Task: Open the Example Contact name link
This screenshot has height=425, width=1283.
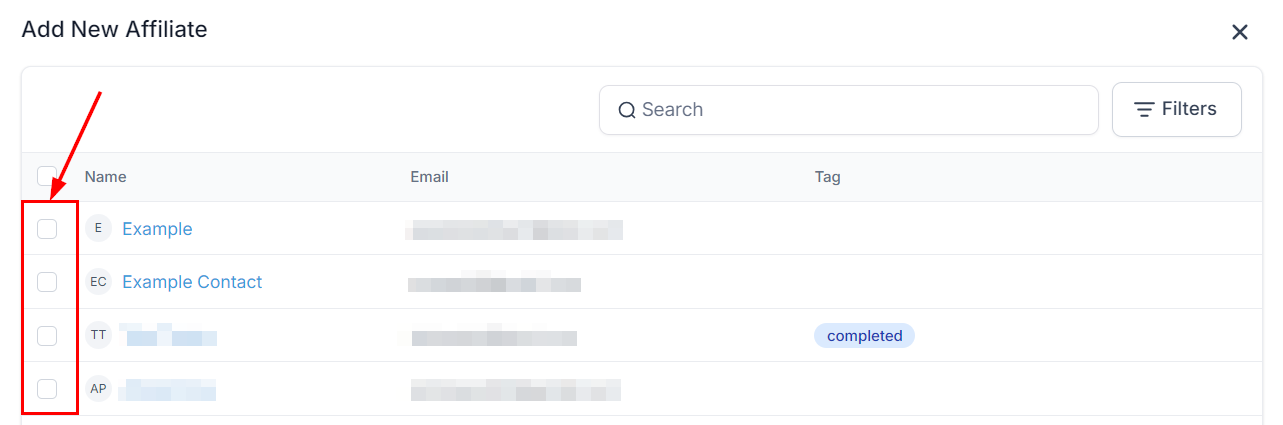Action: point(192,282)
